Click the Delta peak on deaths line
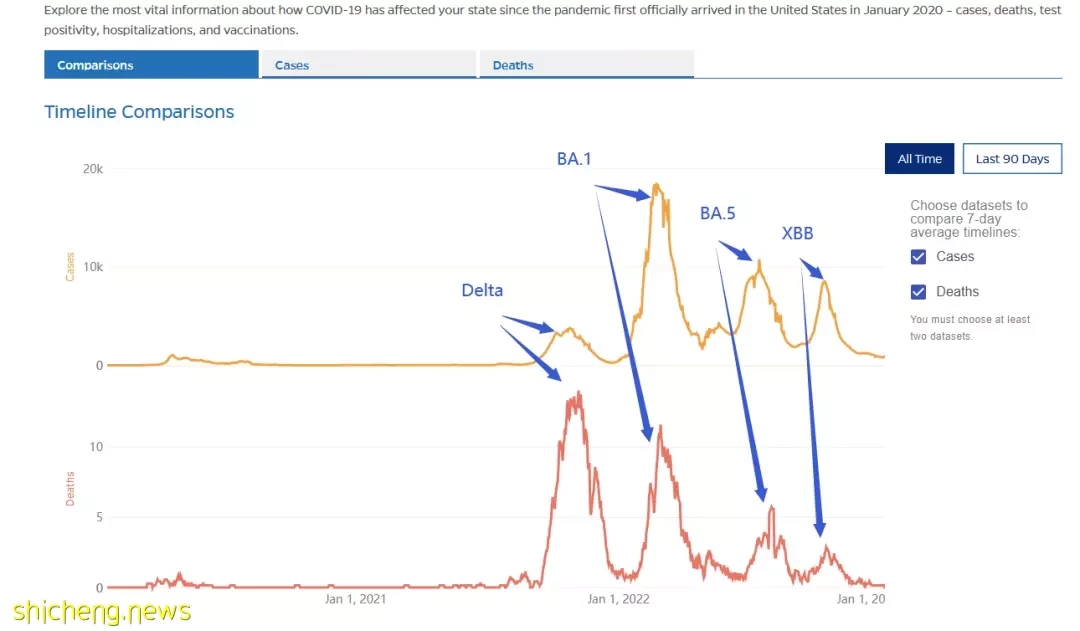This screenshot has height=631, width=1080. [579, 395]
